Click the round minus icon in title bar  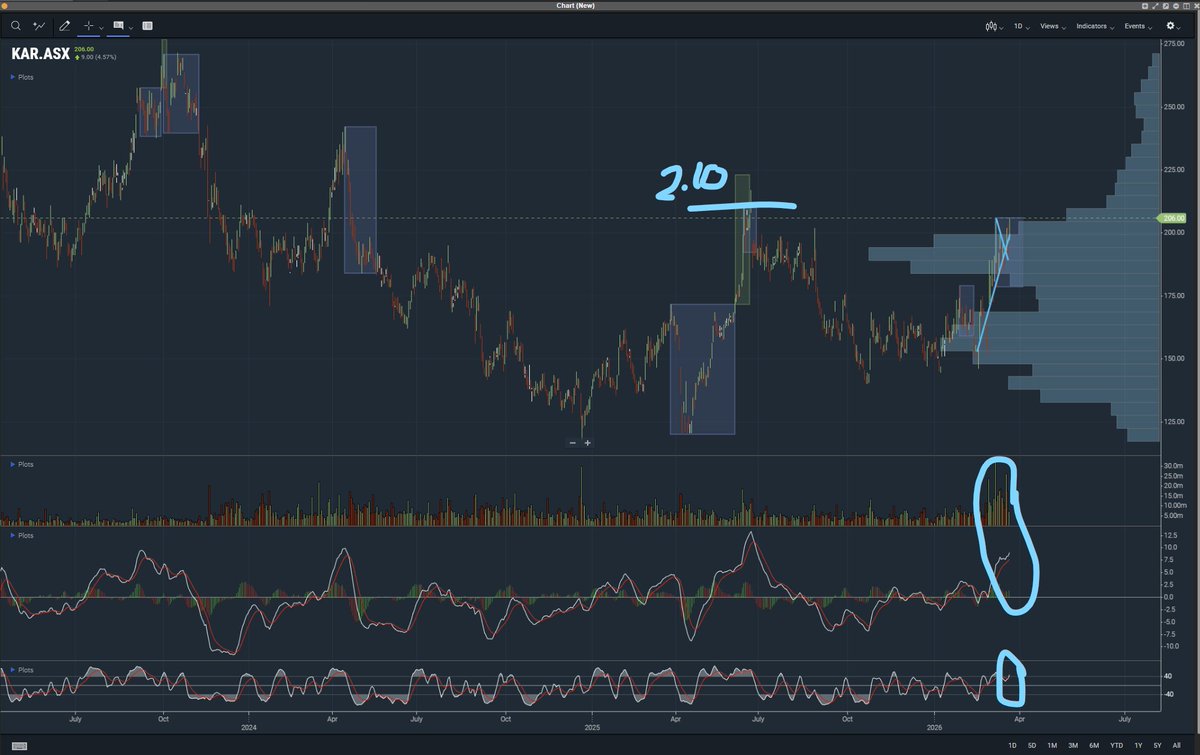pyautogui.click(x=1176, y=6)
